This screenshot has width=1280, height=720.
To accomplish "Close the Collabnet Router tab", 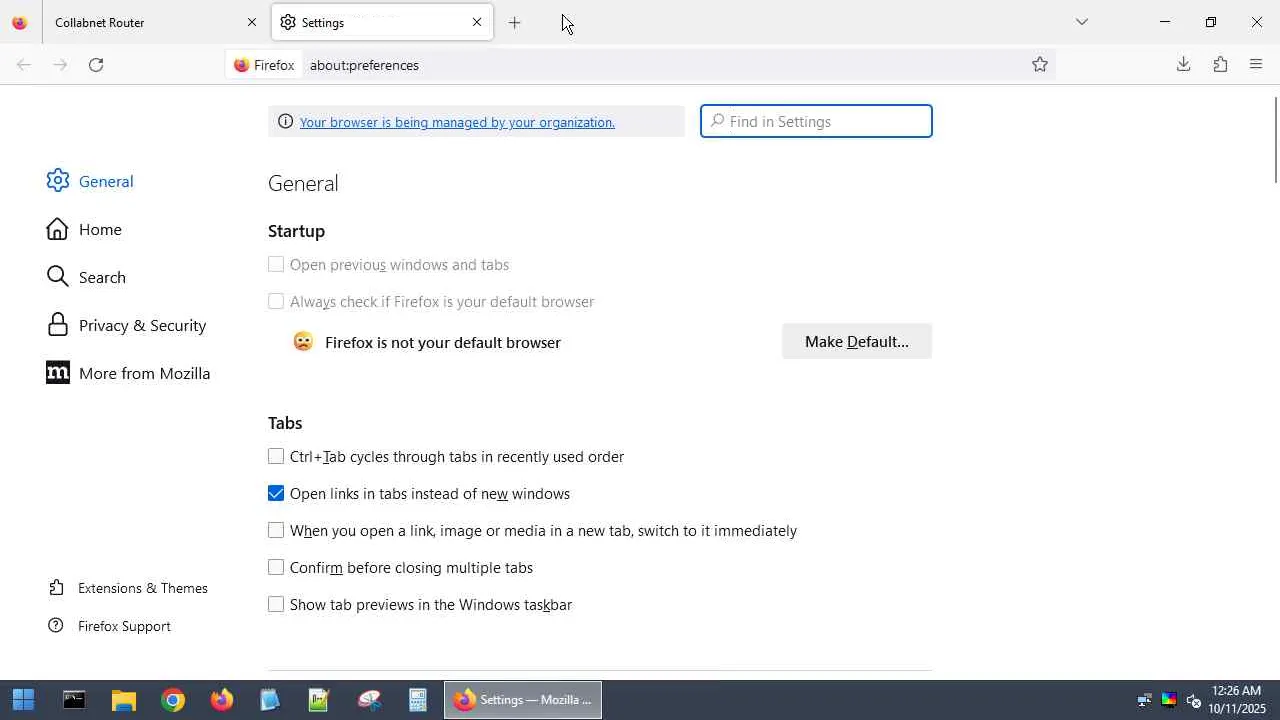I will (252, 22).
